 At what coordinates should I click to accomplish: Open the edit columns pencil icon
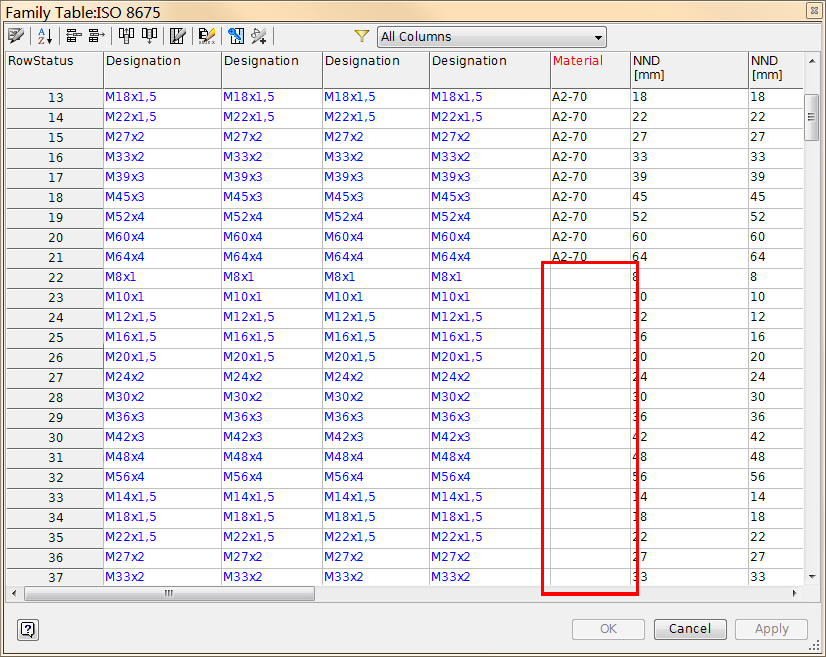(x=178, y=36)
